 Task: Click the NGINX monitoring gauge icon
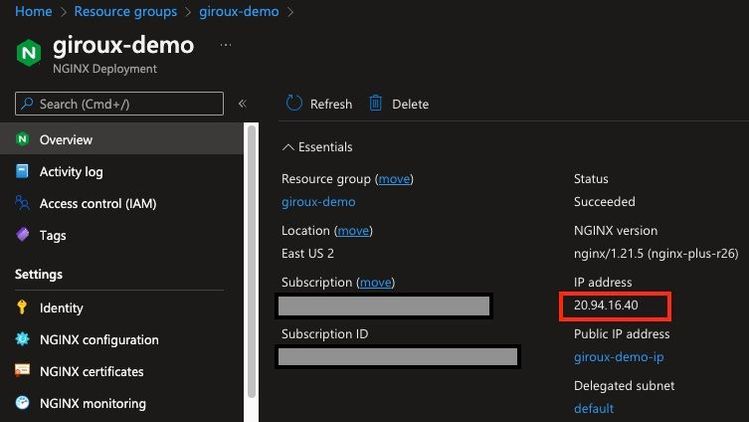click(x=22, y=402)
